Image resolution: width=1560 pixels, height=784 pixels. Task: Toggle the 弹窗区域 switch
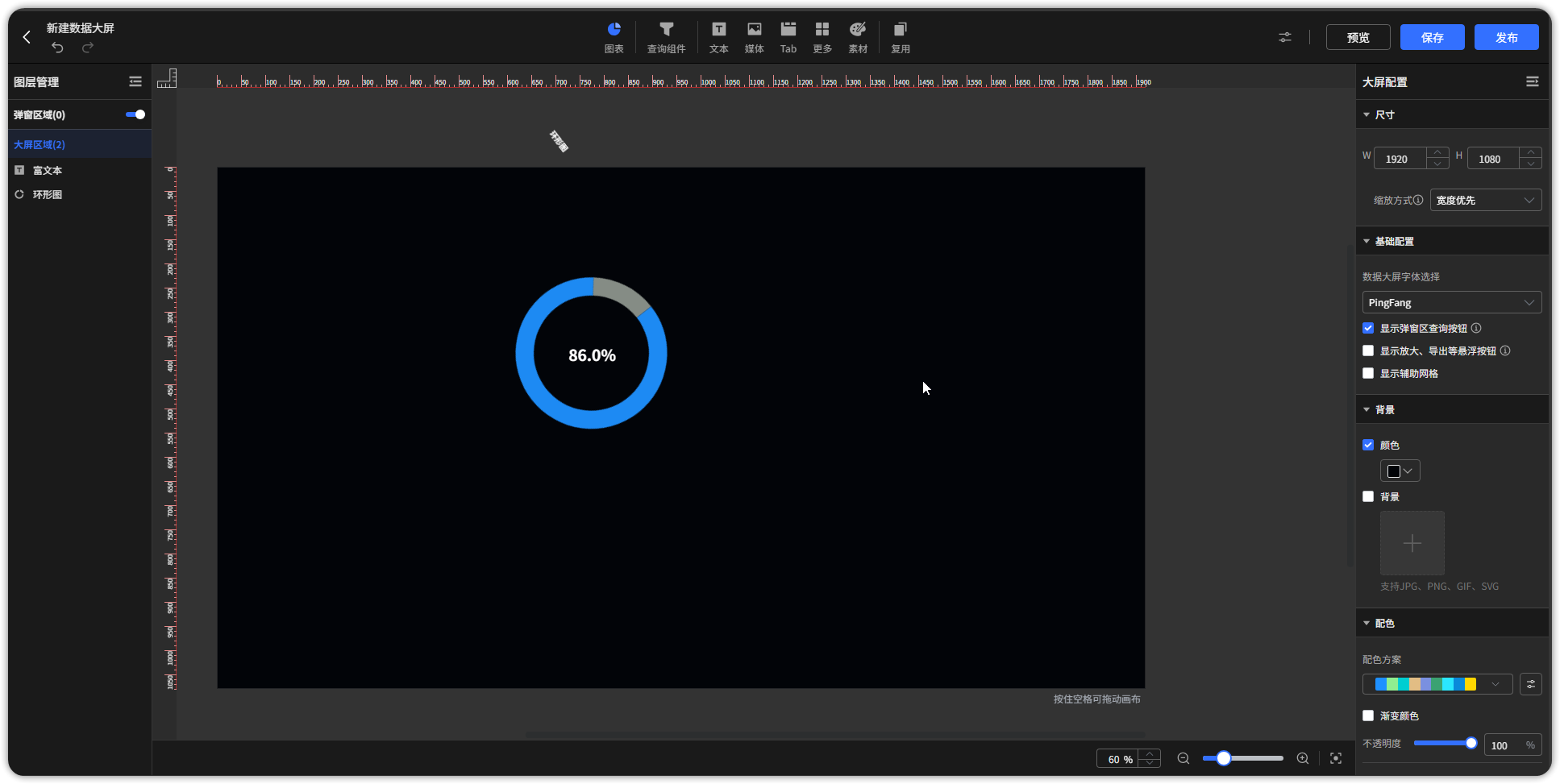[135, 114]
